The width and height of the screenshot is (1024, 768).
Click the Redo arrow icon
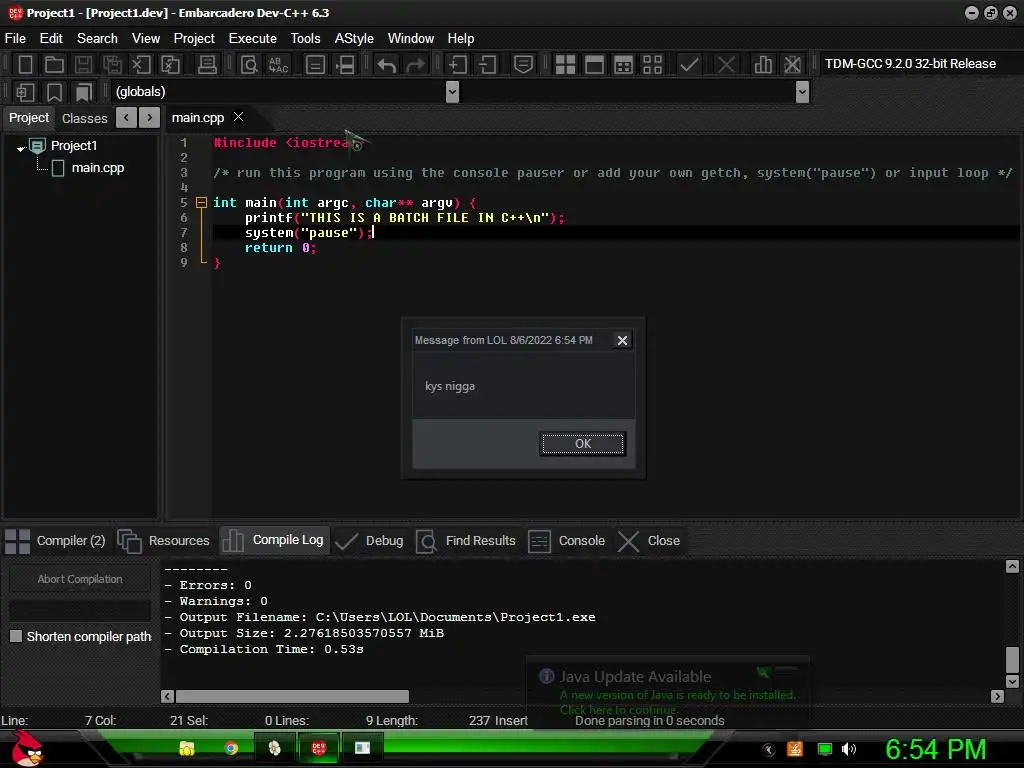415,64
